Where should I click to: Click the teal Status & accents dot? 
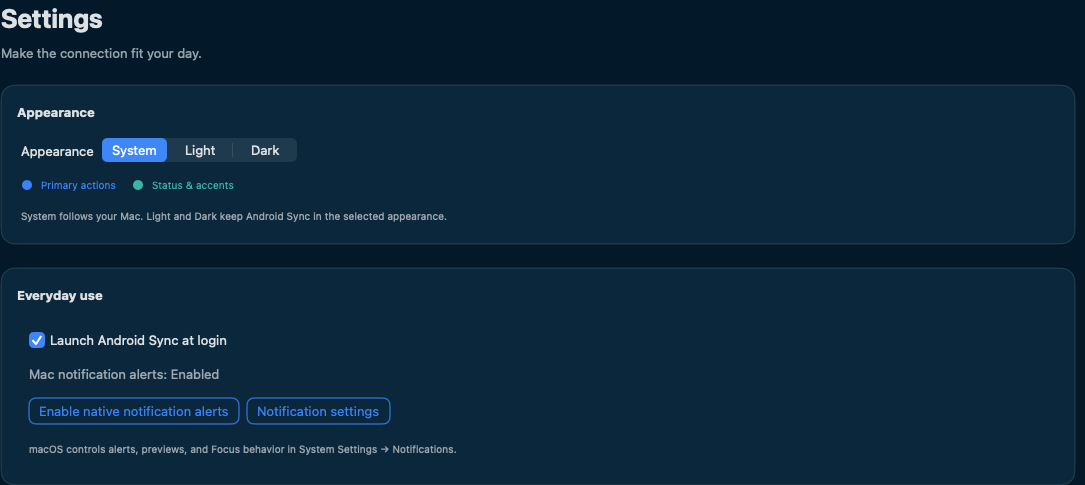point(138,185)
